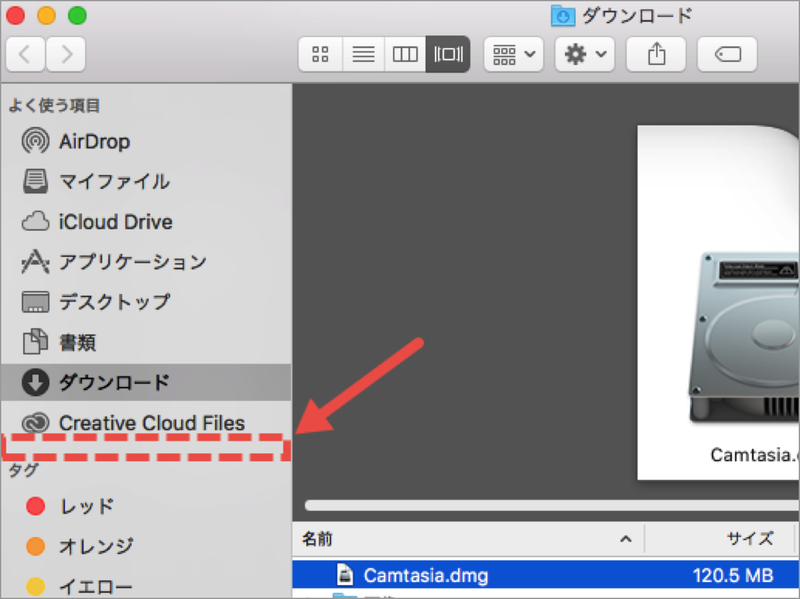Click the Edit Tags toolbar button
This screenshot has width=800, height=599.
(x=727, y=54)
